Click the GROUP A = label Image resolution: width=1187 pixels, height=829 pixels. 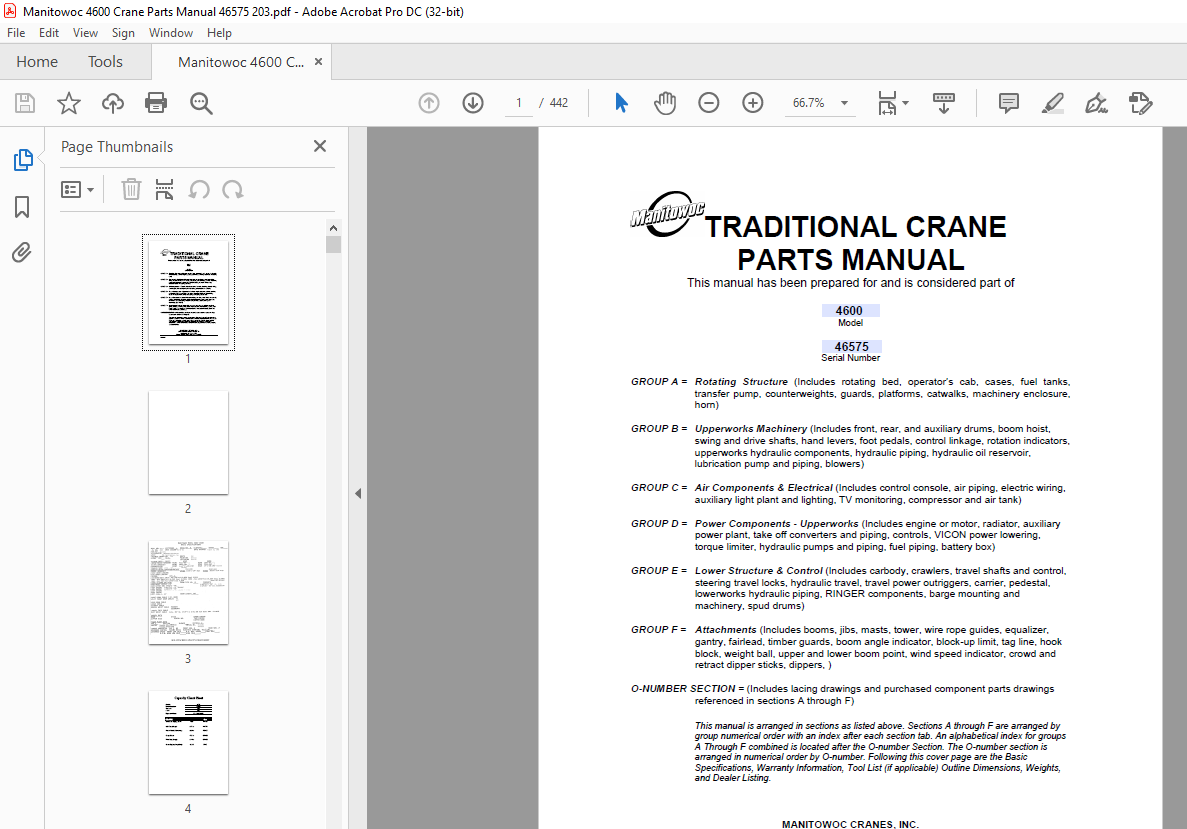pos(659,382)
